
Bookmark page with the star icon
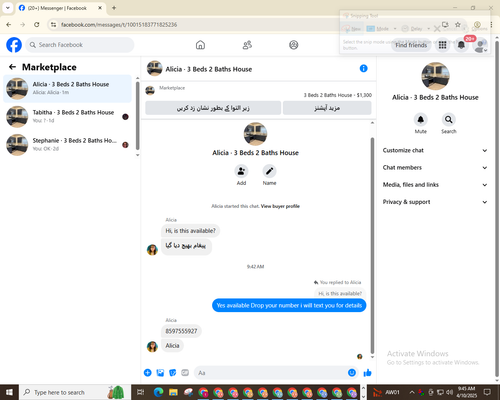coord(458,24)
